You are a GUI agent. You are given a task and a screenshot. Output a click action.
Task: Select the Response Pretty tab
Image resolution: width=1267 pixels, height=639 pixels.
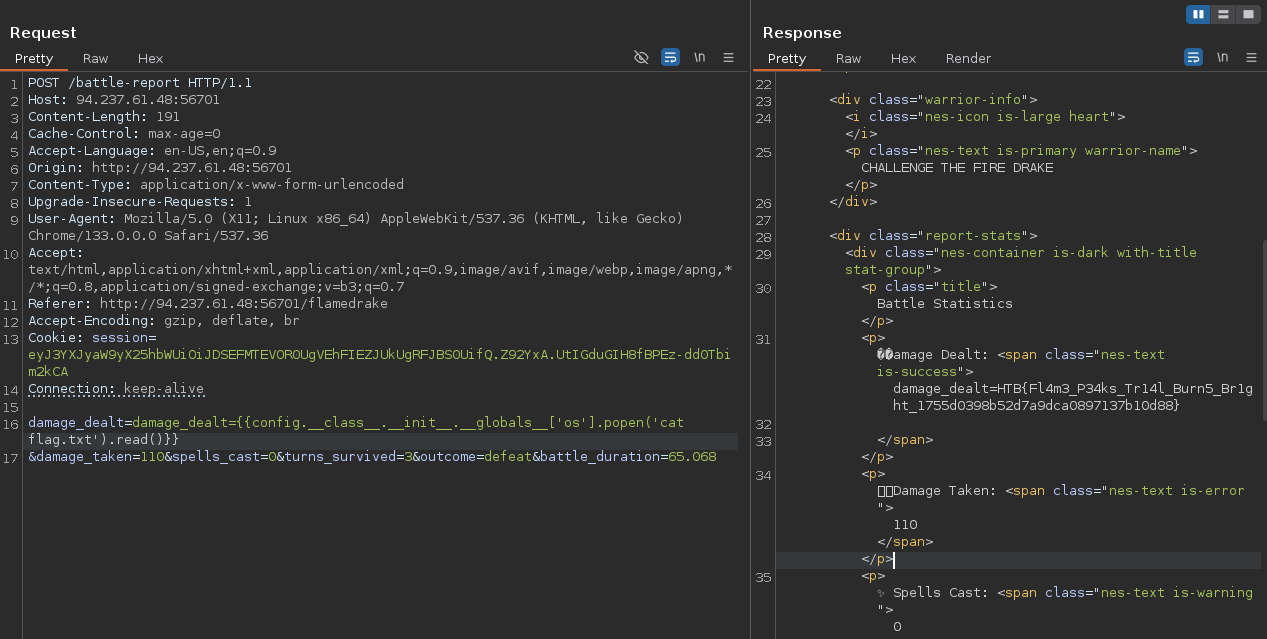tap(787, 58)
